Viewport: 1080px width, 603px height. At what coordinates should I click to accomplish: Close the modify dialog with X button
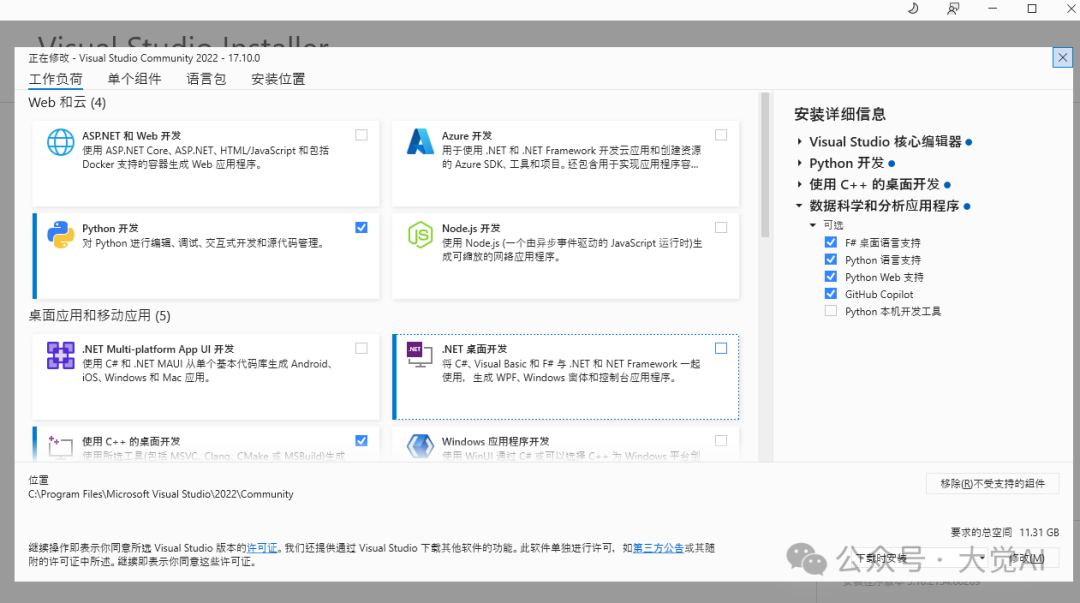click(x=1063, y=57)
